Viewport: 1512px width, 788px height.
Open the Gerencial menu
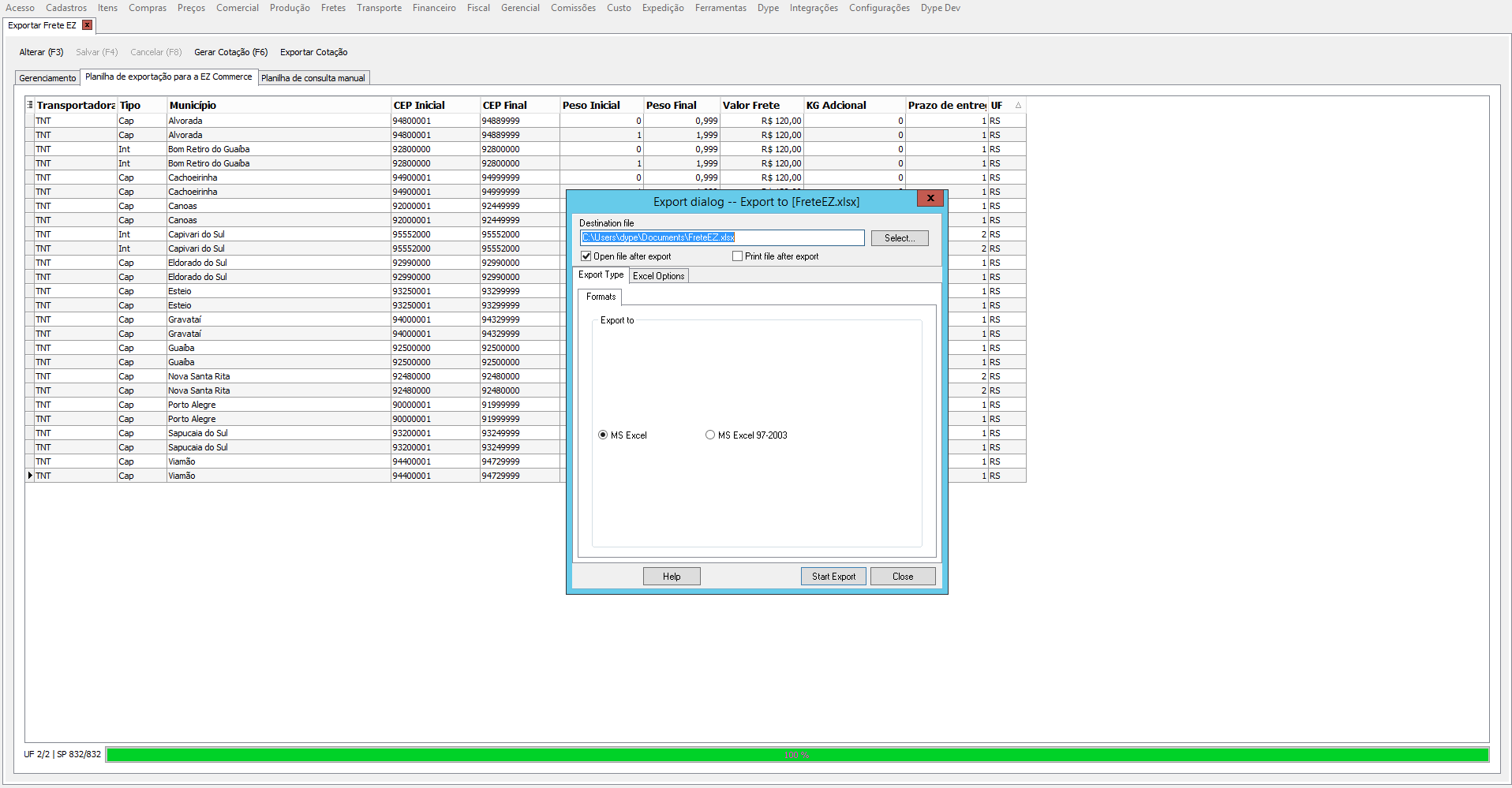pos(520,8)
